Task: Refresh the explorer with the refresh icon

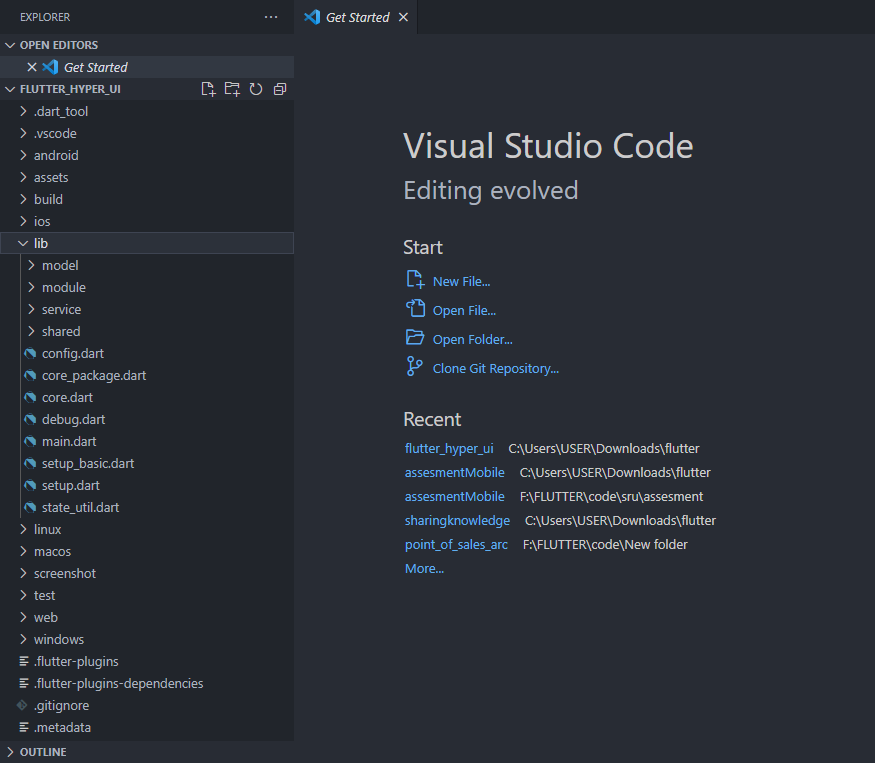Action: coord(256,89)
